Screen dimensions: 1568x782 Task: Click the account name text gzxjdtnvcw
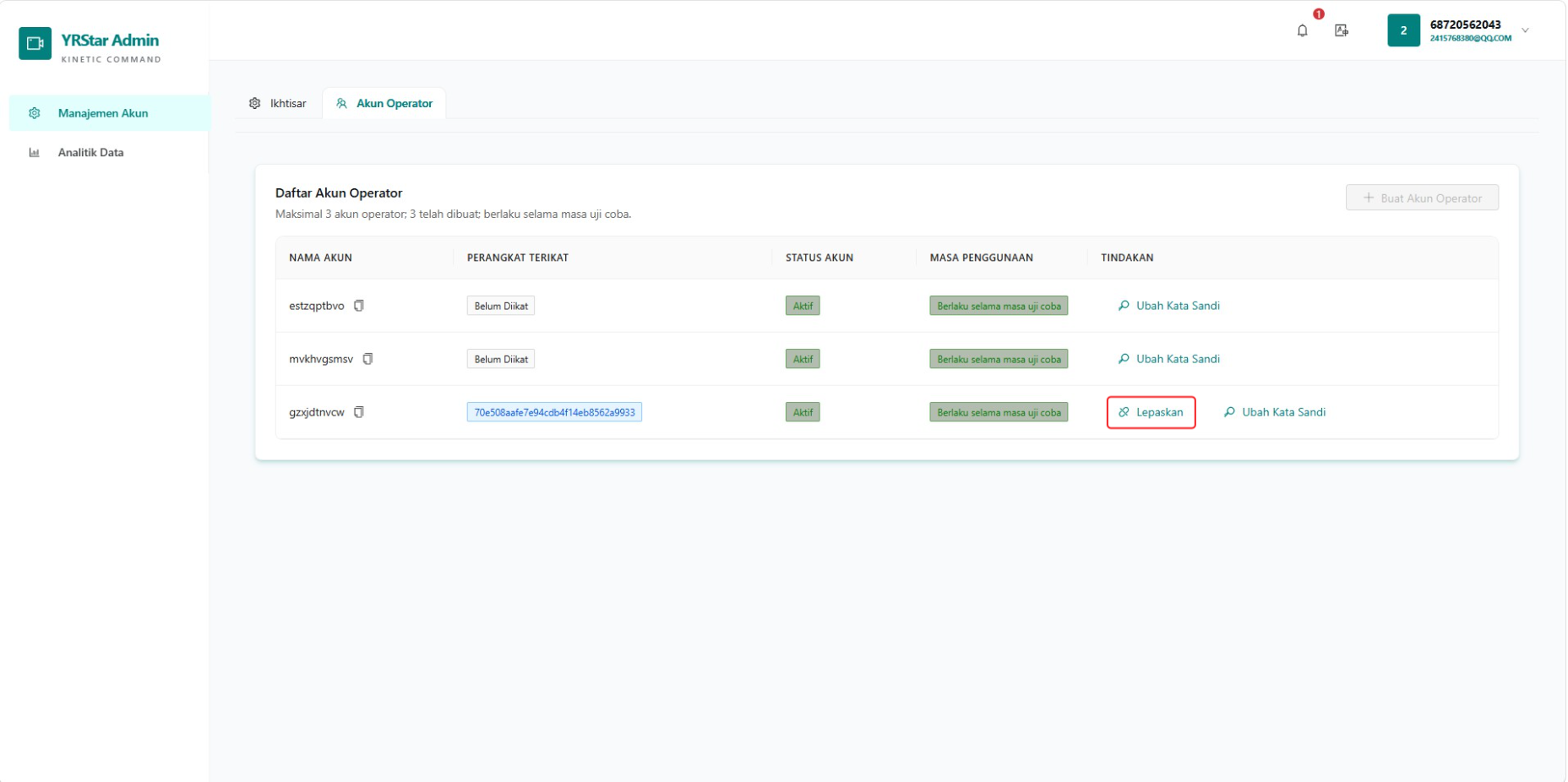coord(317,412)
